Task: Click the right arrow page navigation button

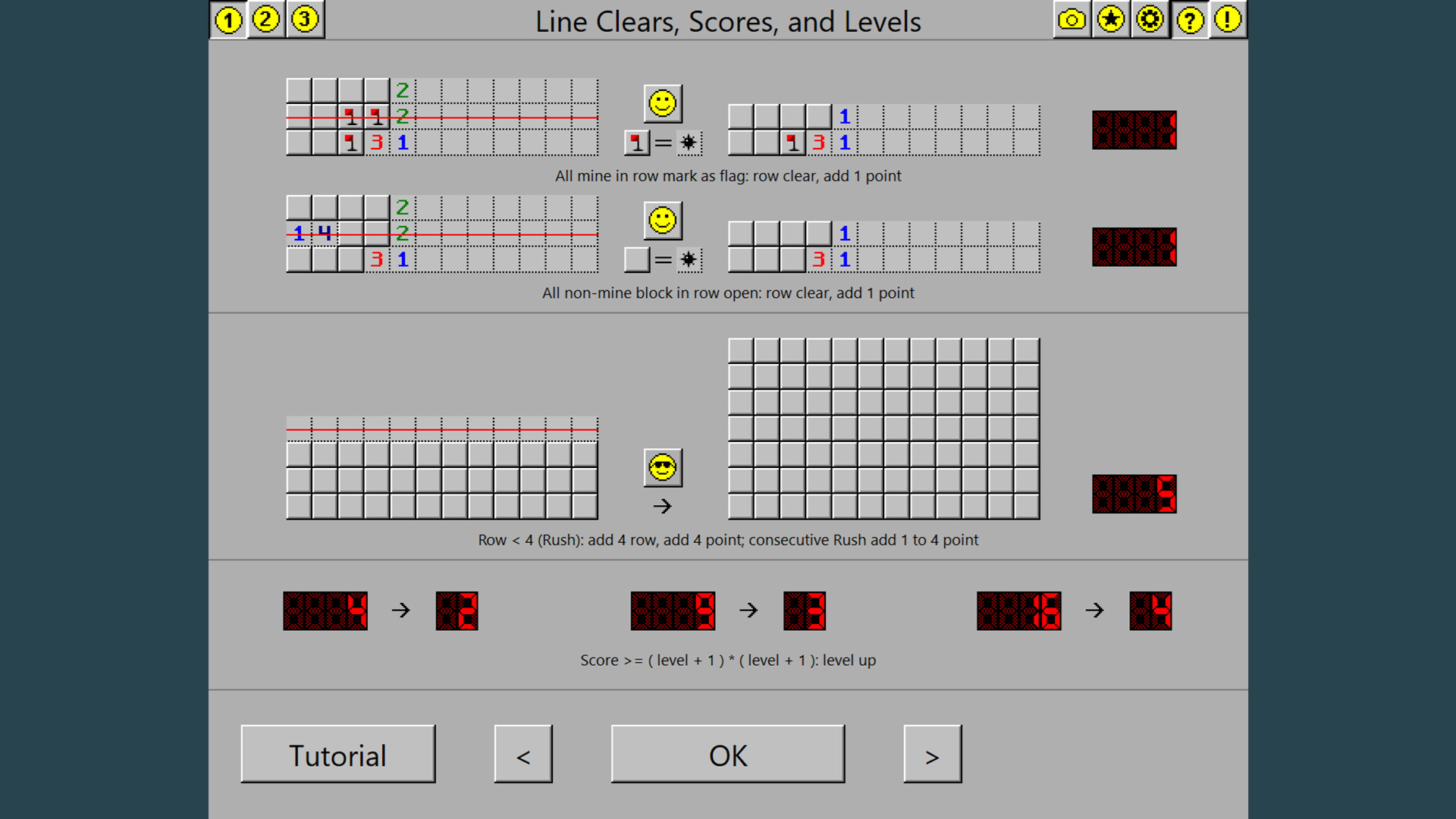Action: pos(932,755)
